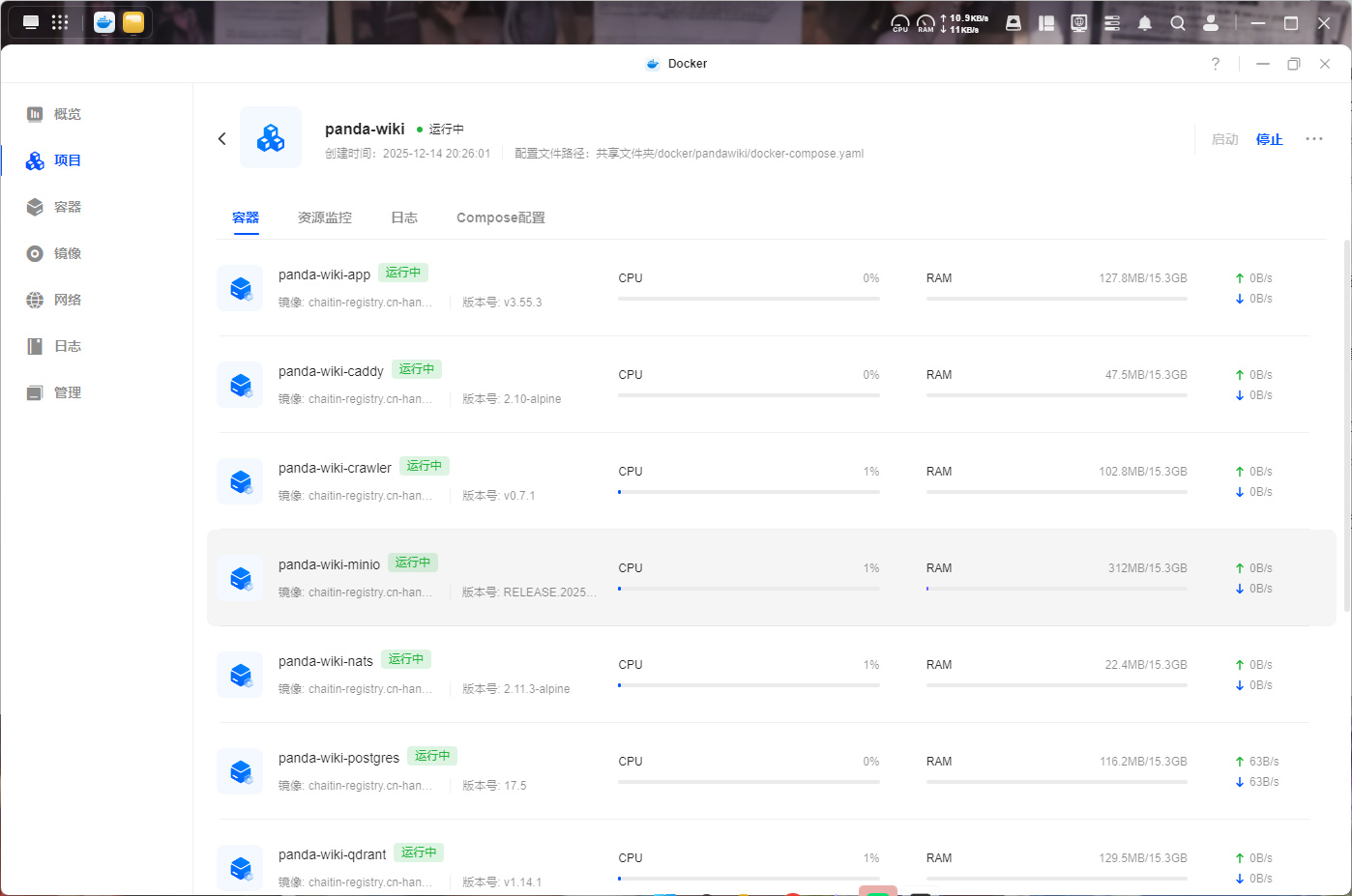This screenshot has height=896, width=1352.
Task: Click the CPU gauge in the top bar
Action: point(900,23)
